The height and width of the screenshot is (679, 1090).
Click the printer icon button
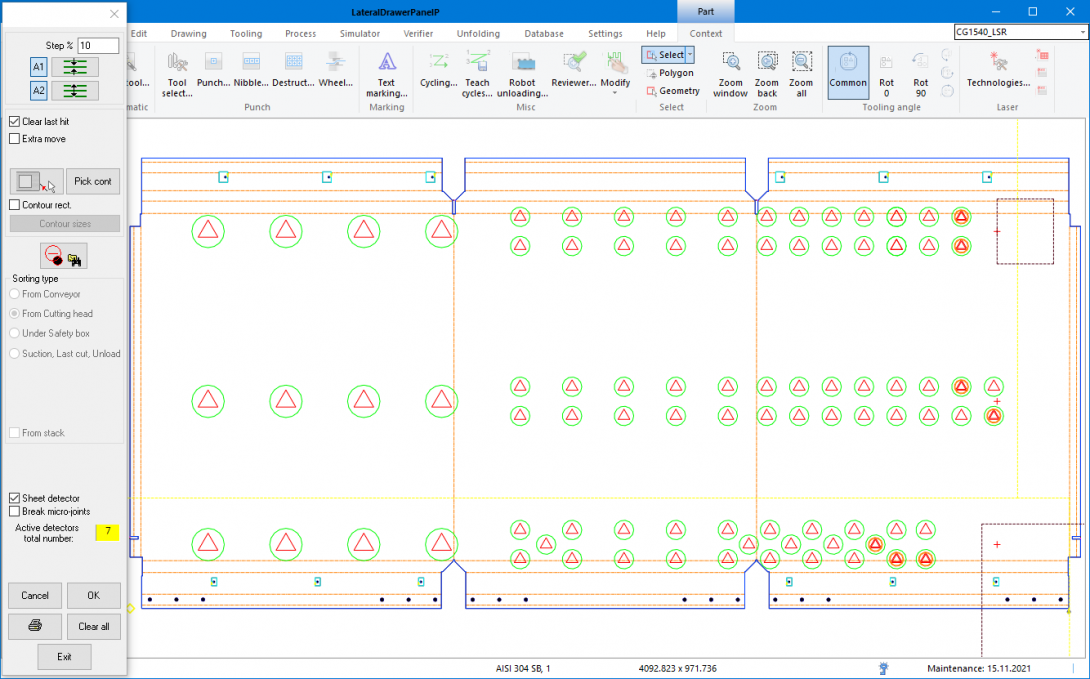[35, 626]
